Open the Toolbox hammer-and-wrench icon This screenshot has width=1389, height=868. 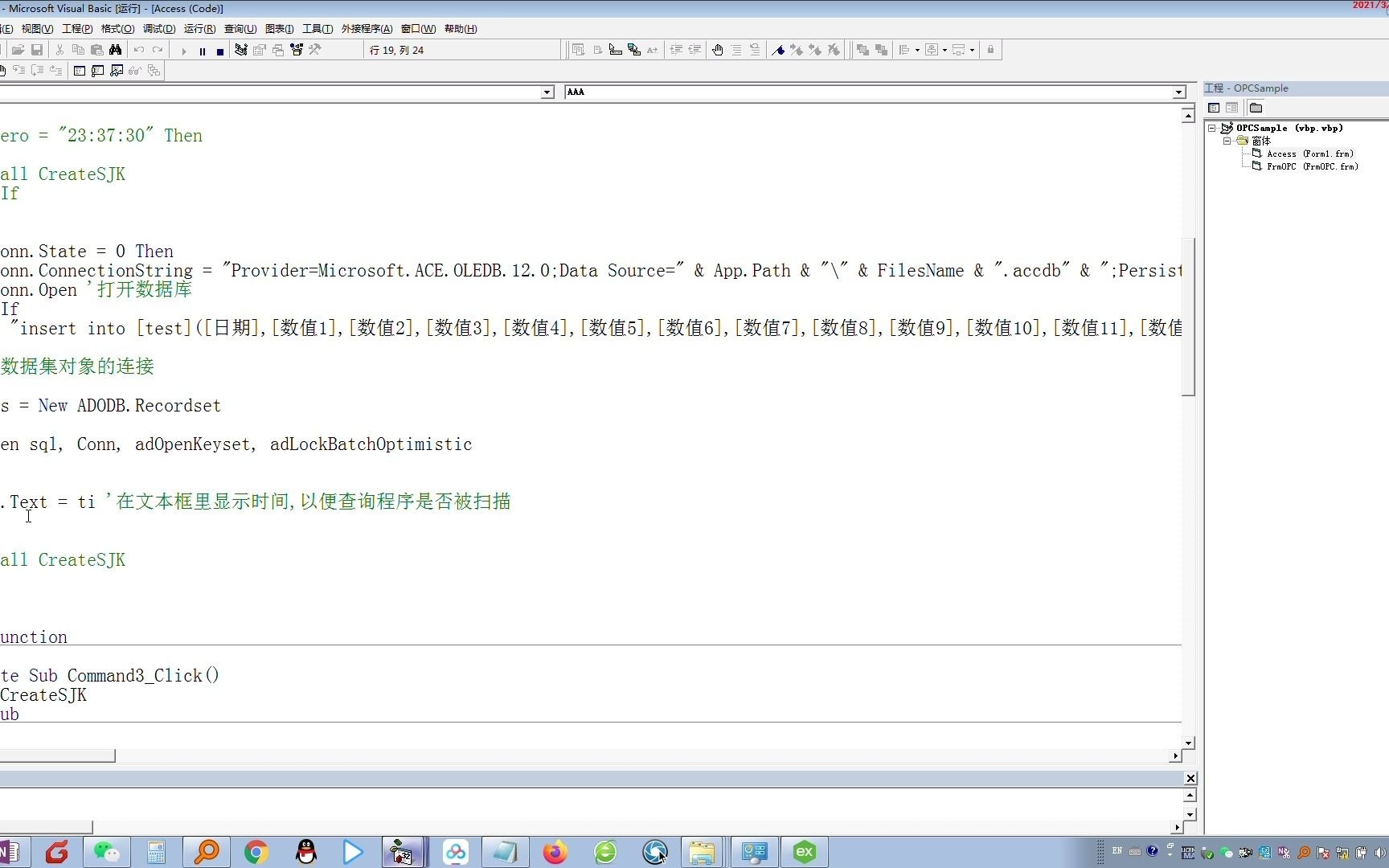(315, 50)
